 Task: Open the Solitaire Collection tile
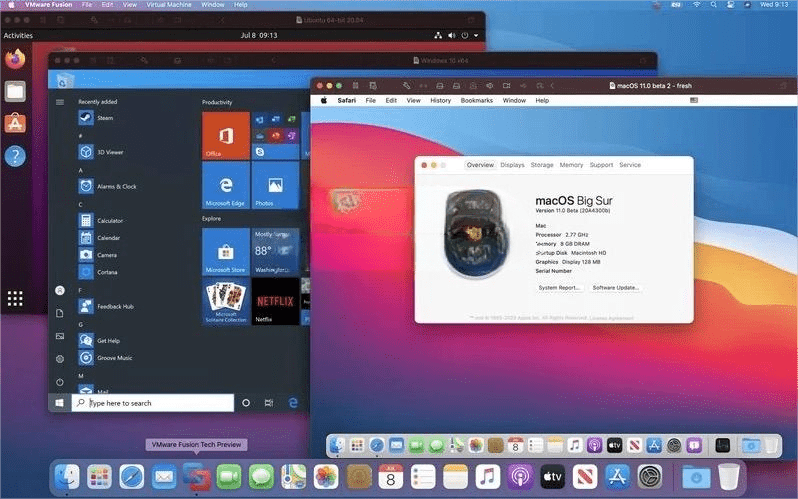(226, 301)
